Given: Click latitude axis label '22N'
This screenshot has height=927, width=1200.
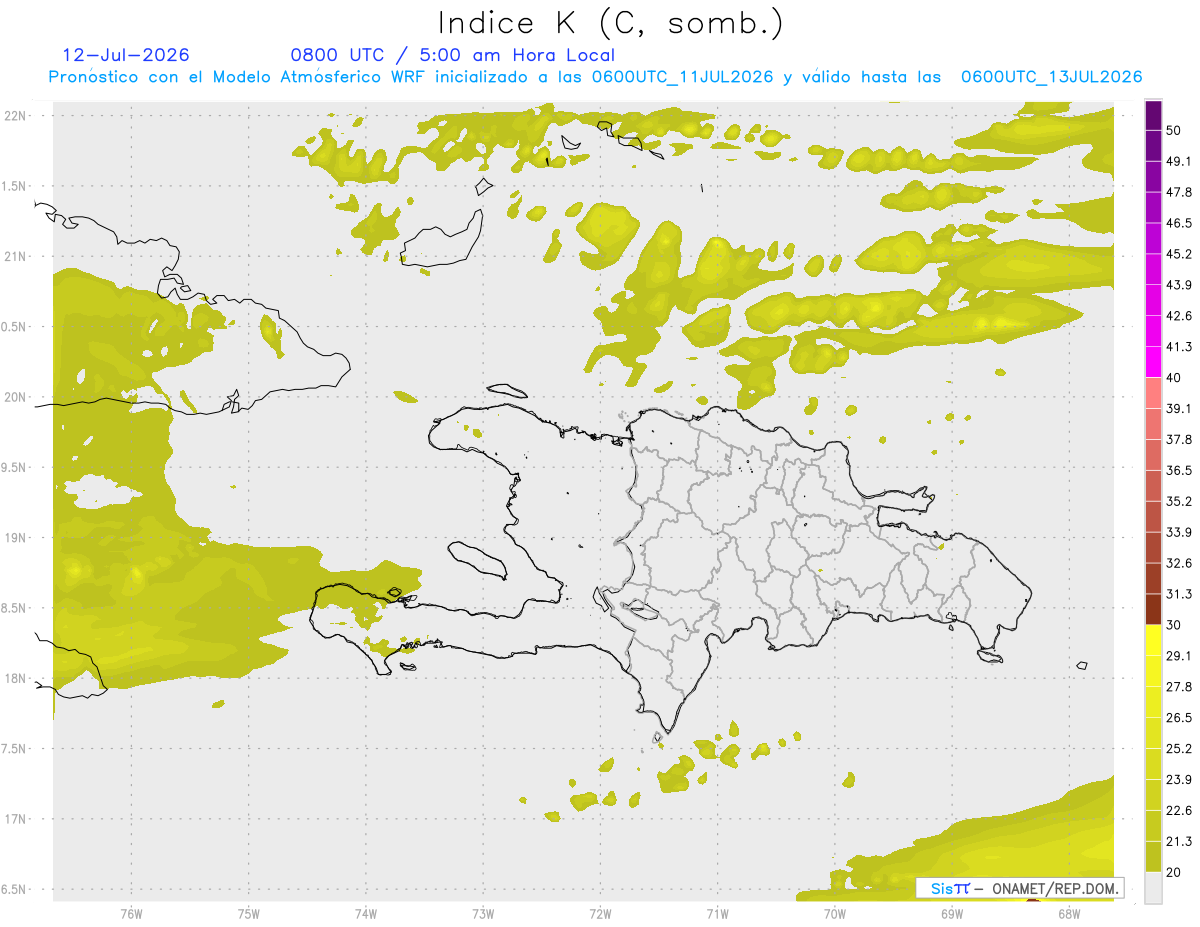Looking at the screenshot, I should (x=16, y=115).
